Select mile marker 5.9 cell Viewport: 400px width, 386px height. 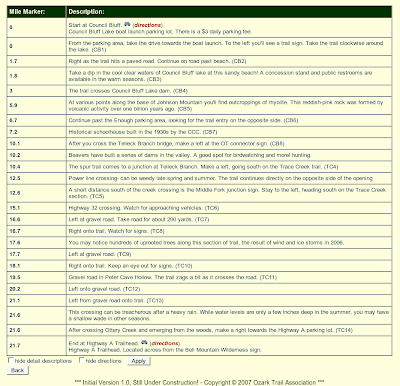click(36, 106)
